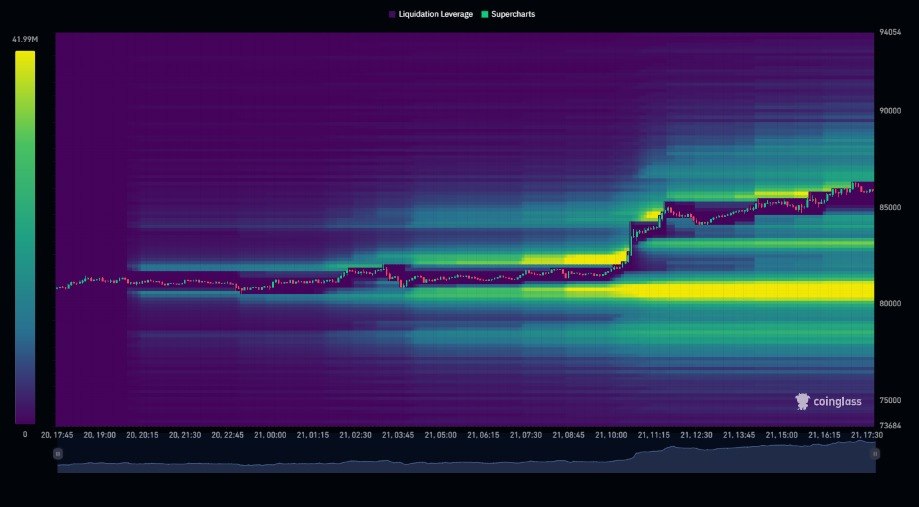This screenshot has height=507, width=919.
Task: Click the 21, 15:00 time label
Action: 781,435
